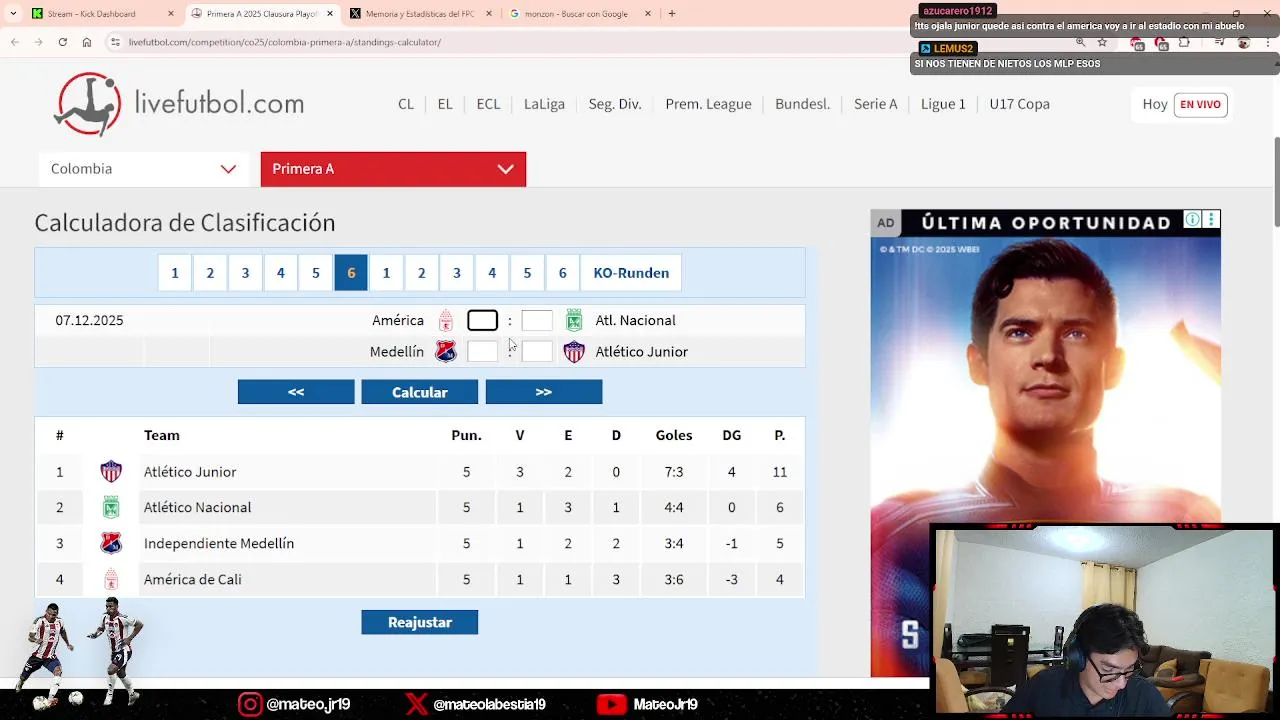Open Prem. League menu link

[x=708, y=104]
